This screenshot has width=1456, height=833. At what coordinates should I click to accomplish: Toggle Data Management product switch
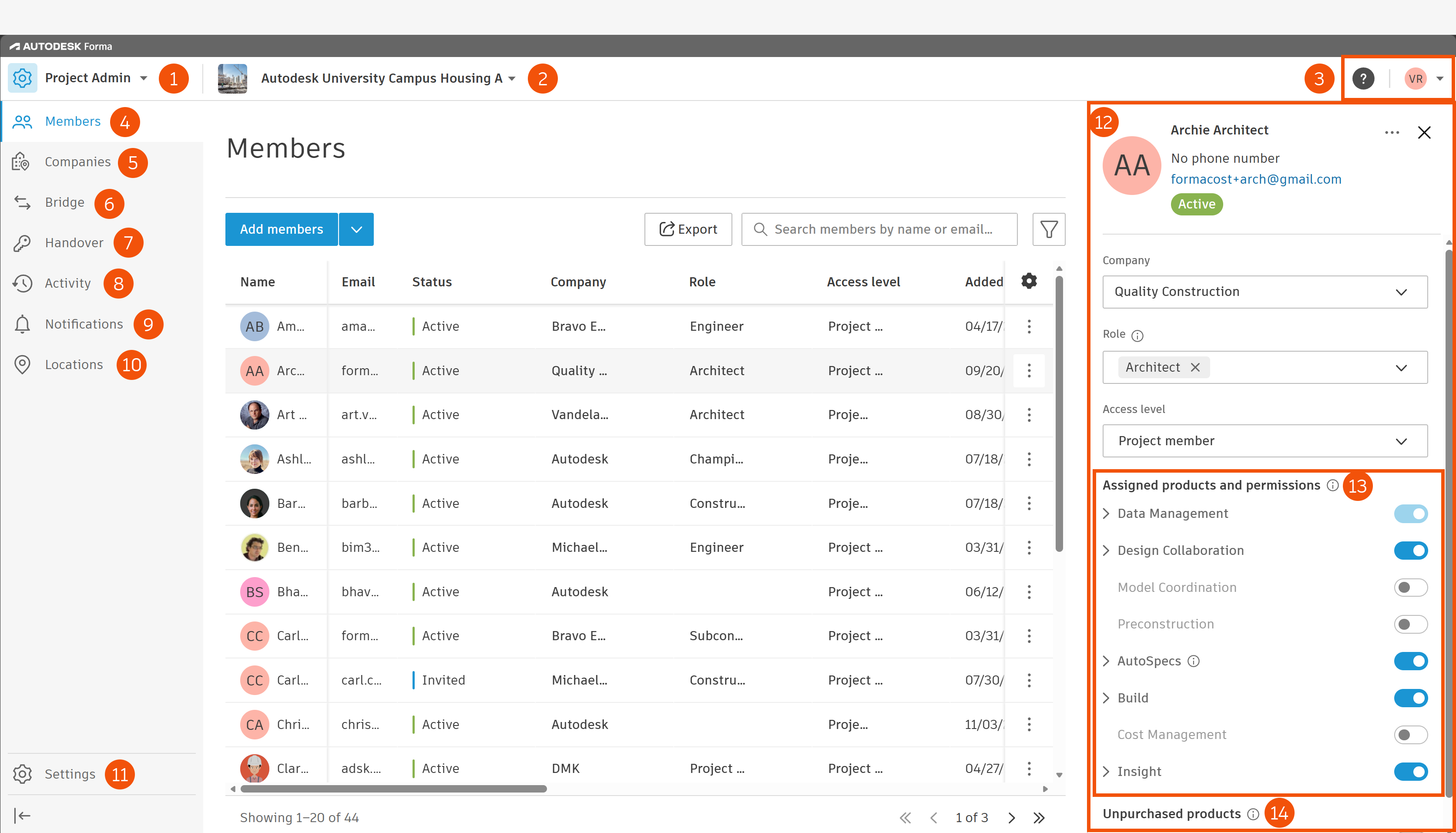pyautogui.click(x=1410, y=514)
